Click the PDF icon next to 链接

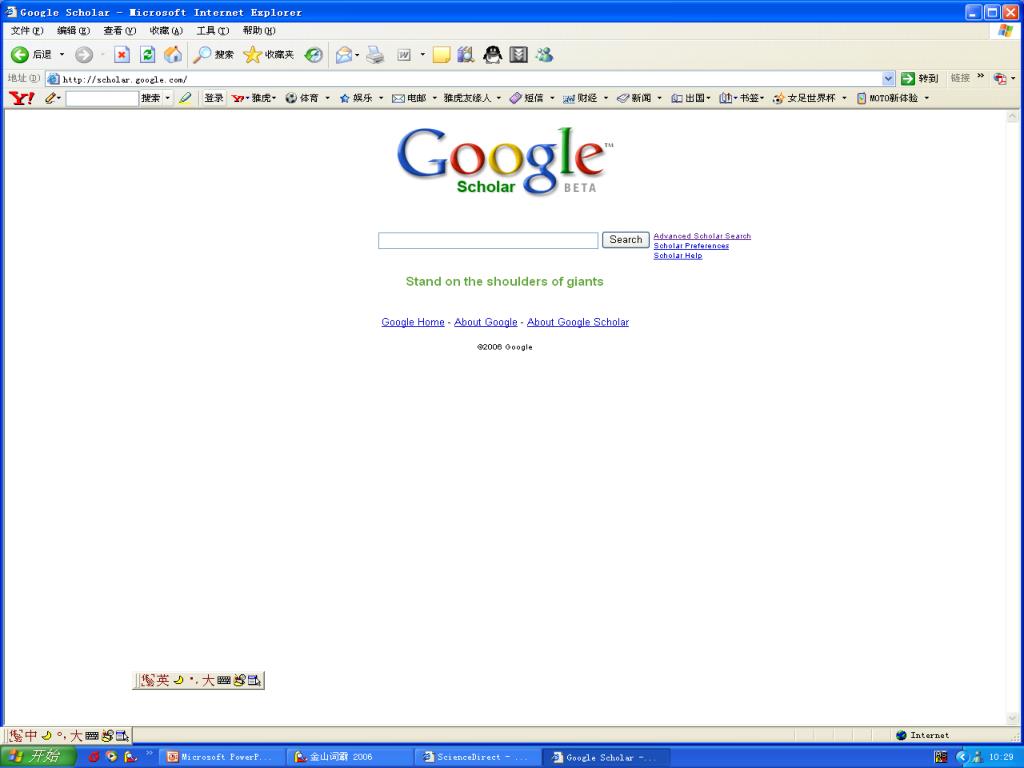[x=1000, y=78]
